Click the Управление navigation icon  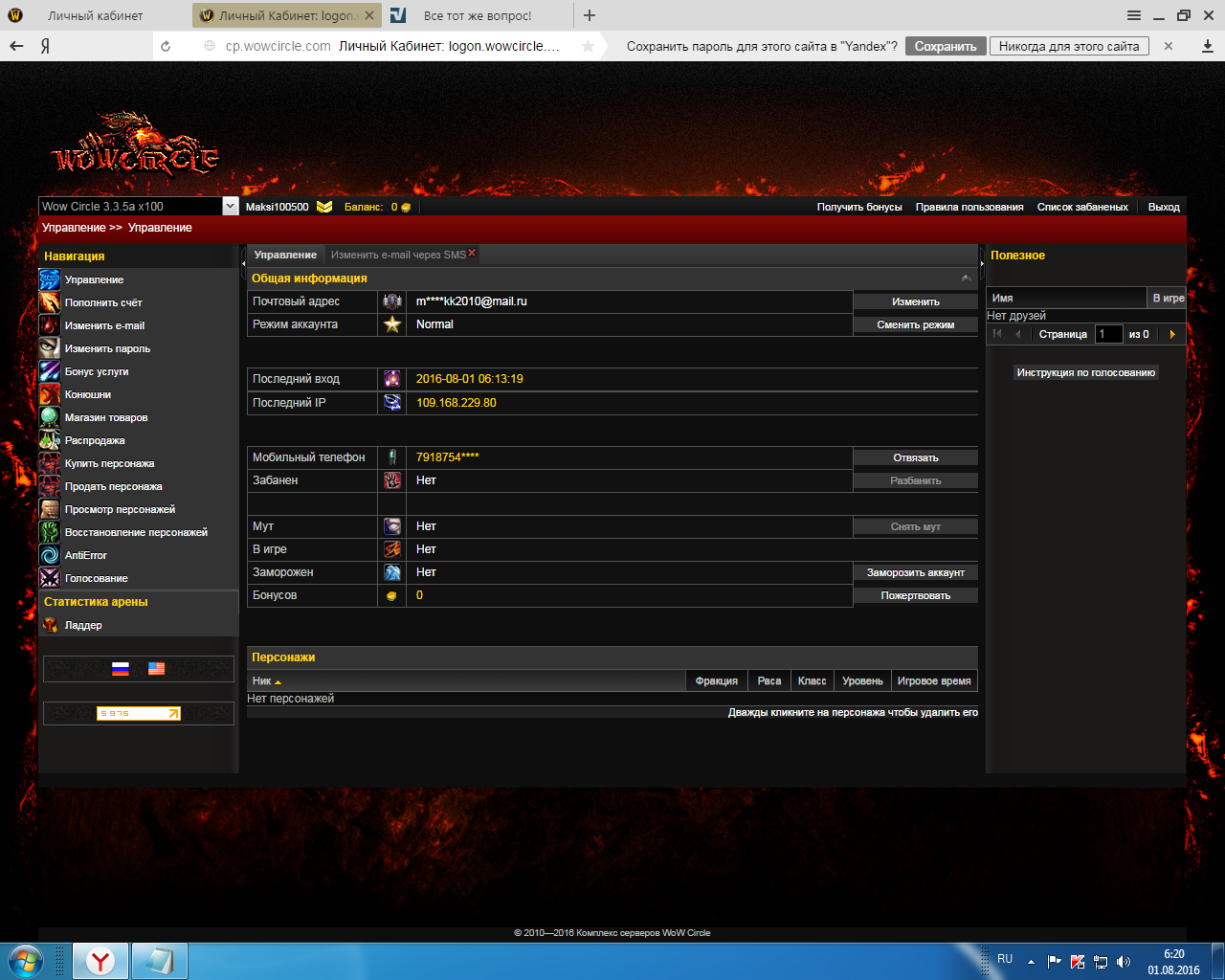click(50, 279)
